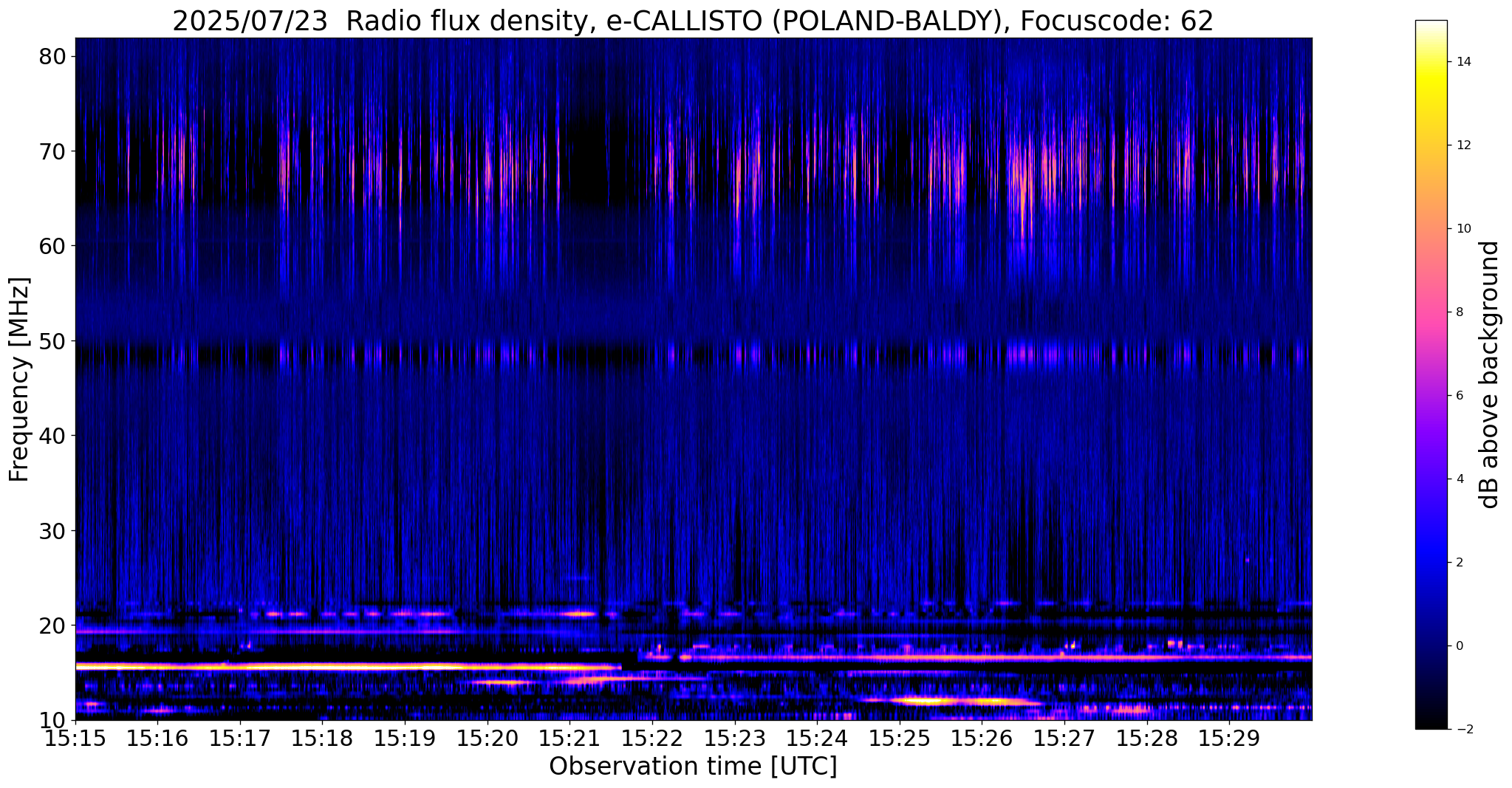Screen dimensions: 1512x788
Task: Click the 15:26 time tick label
Action: (x=982, y=739)
